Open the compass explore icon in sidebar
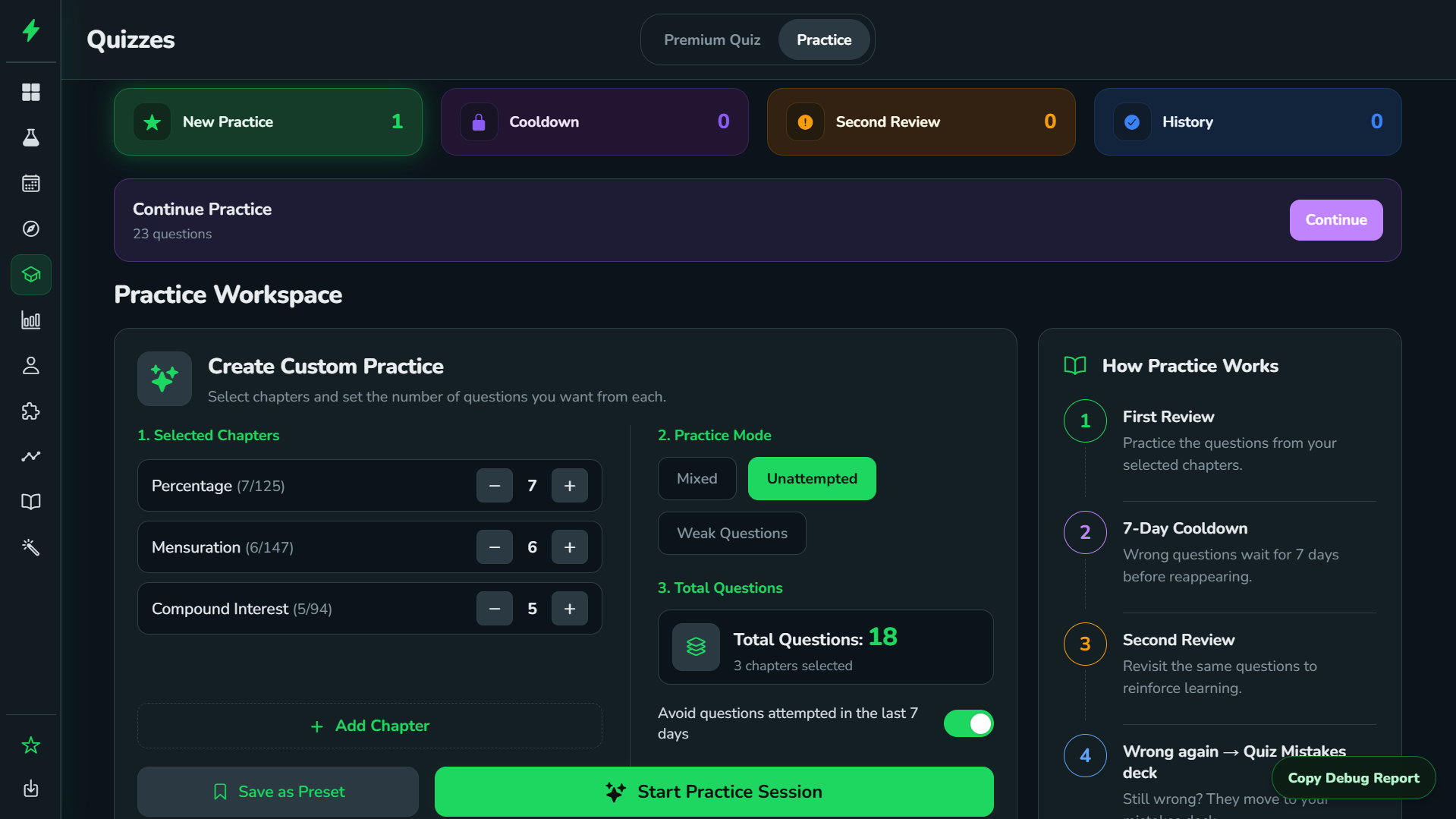Image resolution: width=1456 pixels, height=819 pixels. (x=31, y=228)
